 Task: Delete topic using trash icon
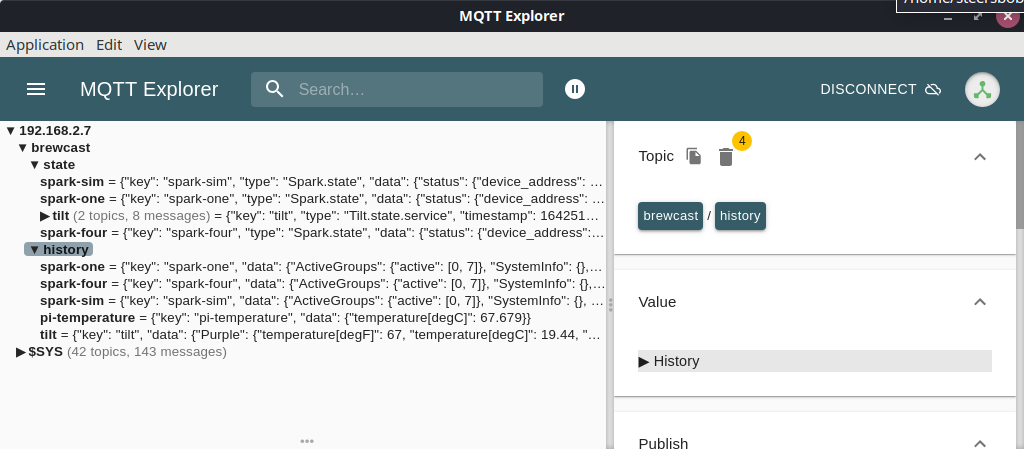tap(726, 157)
